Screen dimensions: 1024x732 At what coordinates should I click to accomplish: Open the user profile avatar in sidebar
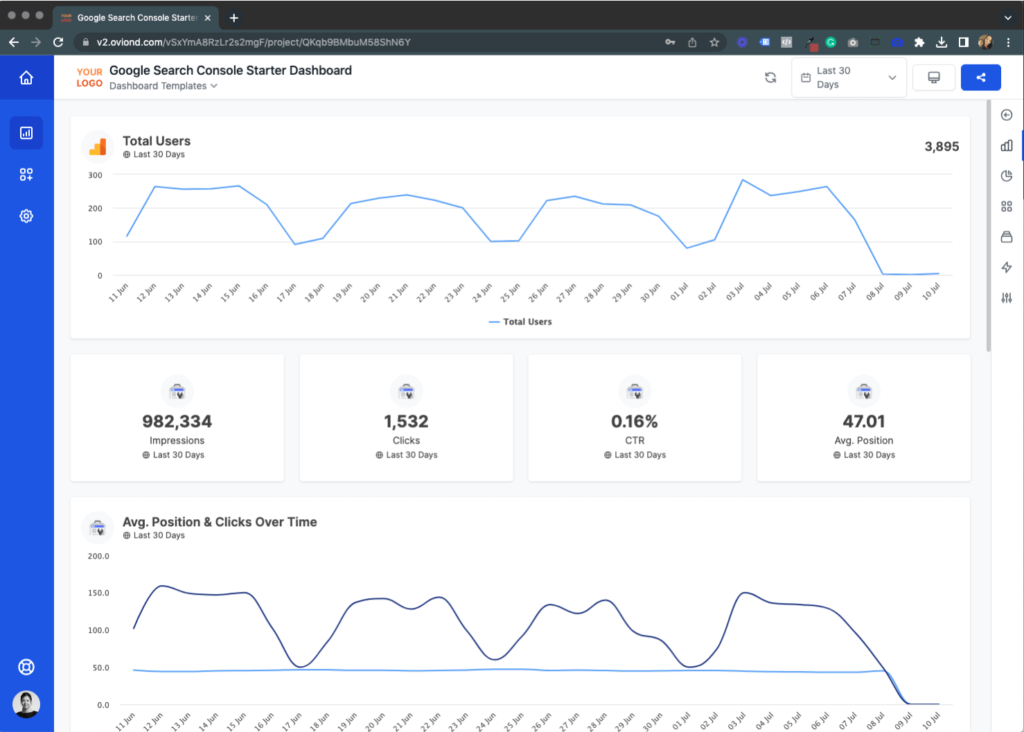point(26,704)
